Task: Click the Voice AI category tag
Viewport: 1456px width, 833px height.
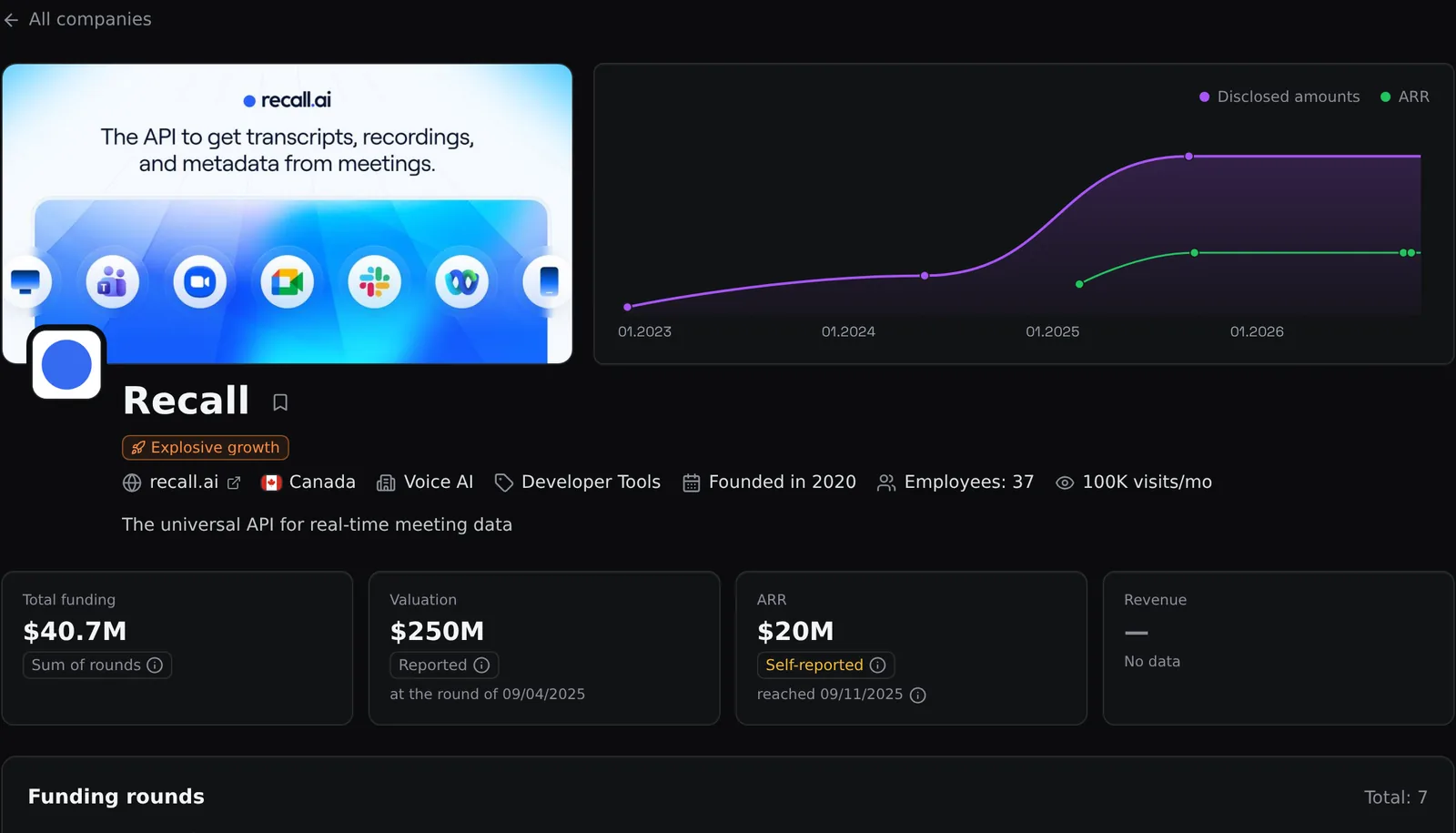Action: pyautogui.click(x=439, y=482)
